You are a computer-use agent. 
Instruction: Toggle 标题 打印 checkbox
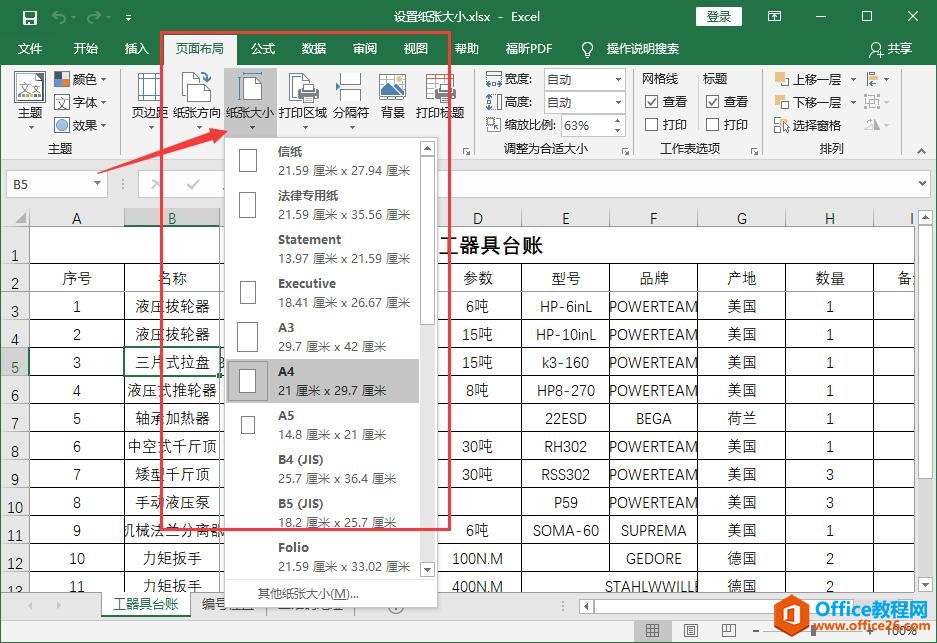712,124
